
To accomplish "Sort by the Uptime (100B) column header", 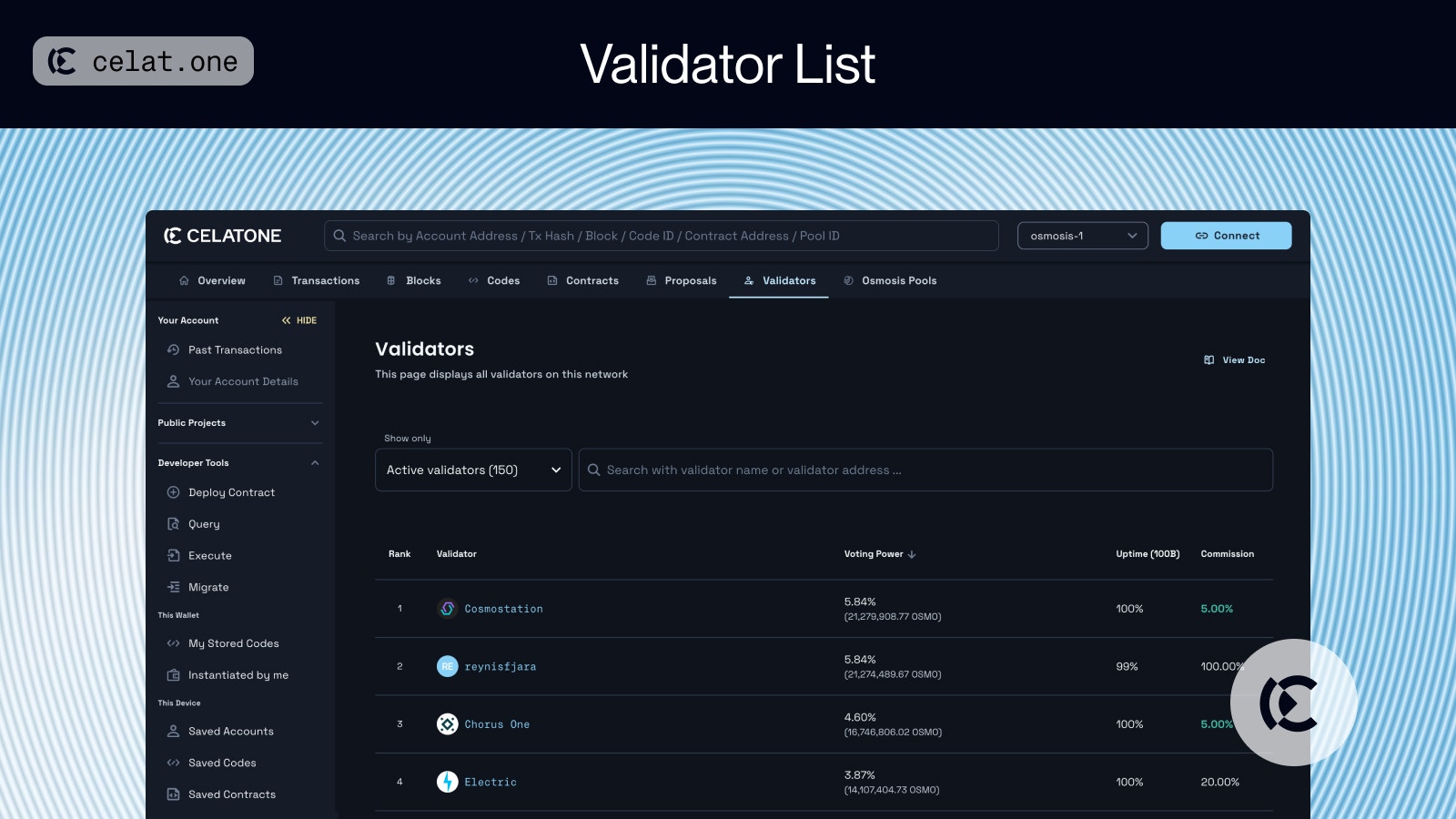I will pos(1148,554).
